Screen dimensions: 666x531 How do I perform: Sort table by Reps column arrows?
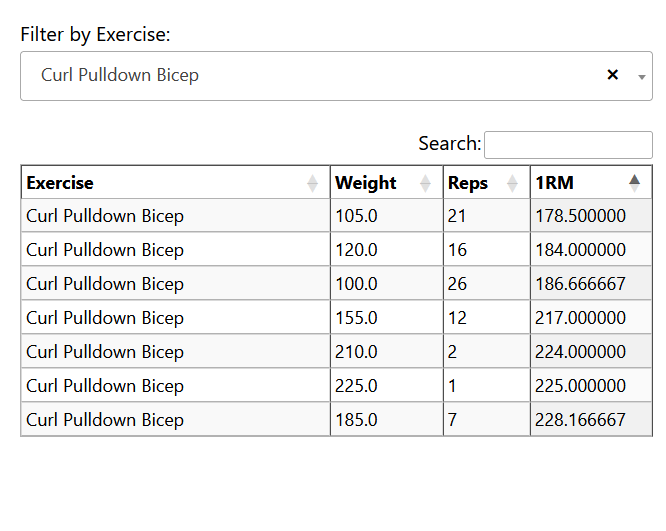(512, 184)
